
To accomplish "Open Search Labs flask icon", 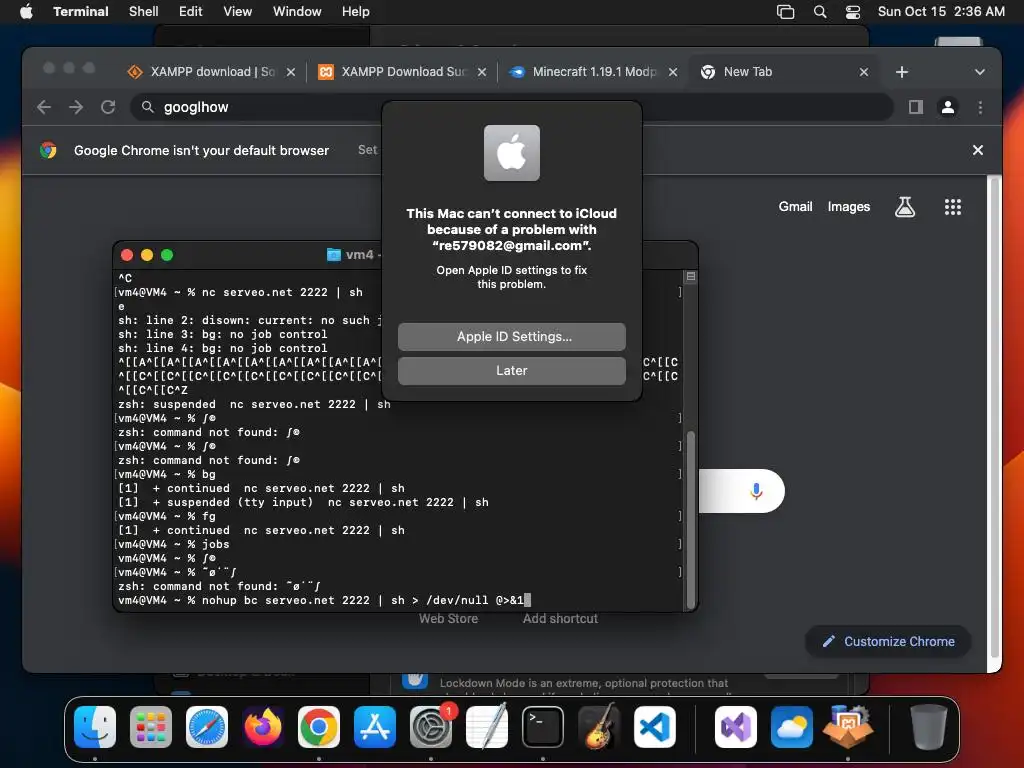I will pyautogui.click(x=904, y=207).
